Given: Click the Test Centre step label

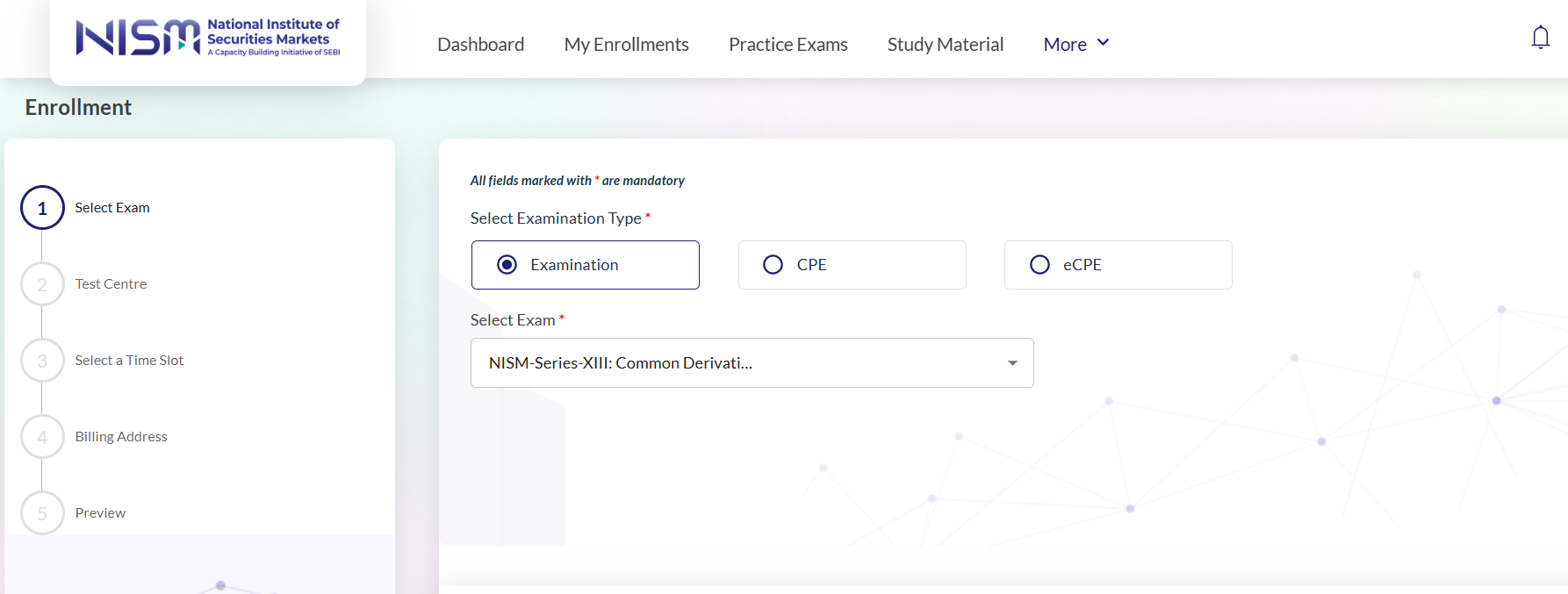Looking at the screenshot, I should click(x=111, y=284).
